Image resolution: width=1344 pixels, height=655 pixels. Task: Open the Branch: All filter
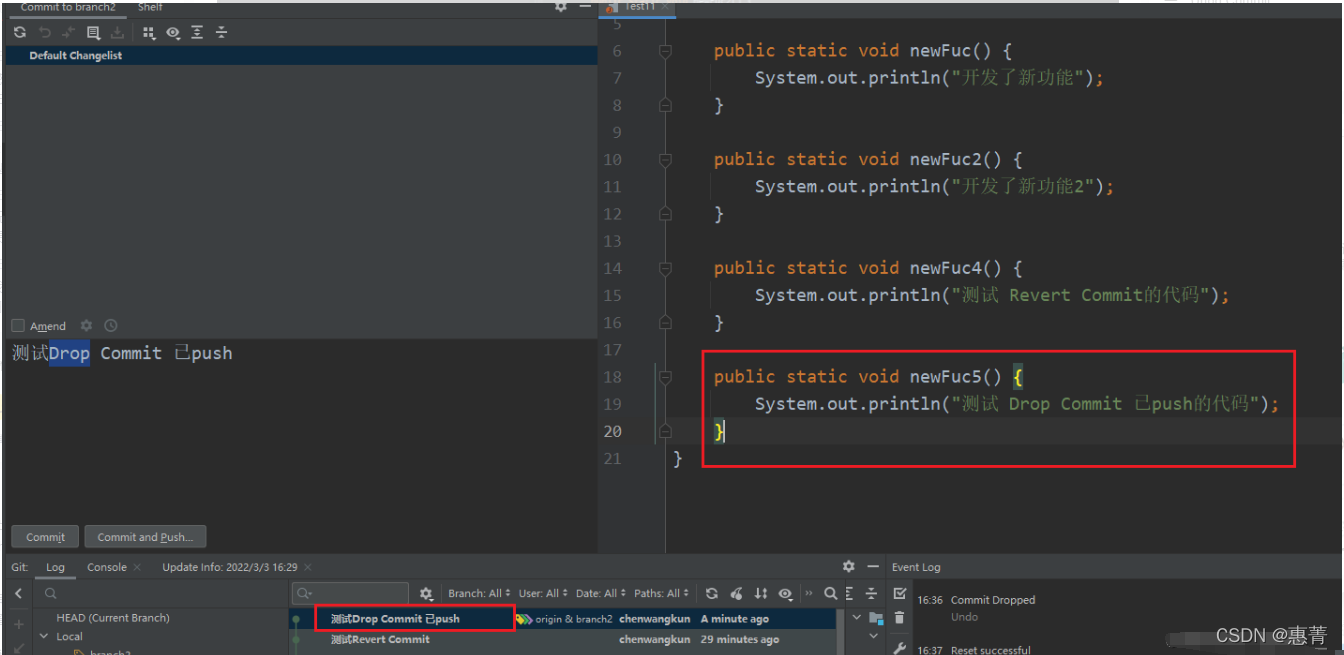point(479,593)
